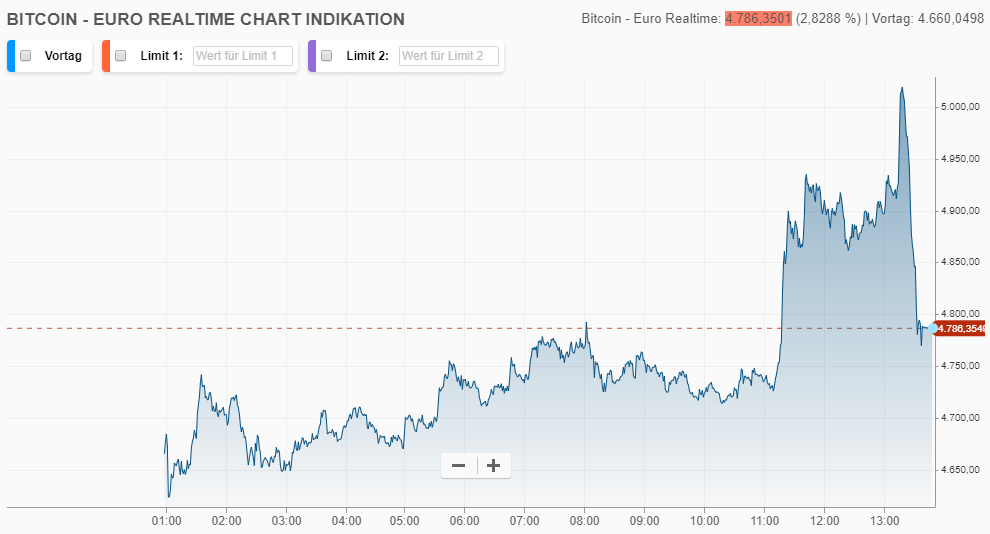Viewport: 990px width, 534px height.
Task: Enable the Vortag checkbox
Action: 26,56
